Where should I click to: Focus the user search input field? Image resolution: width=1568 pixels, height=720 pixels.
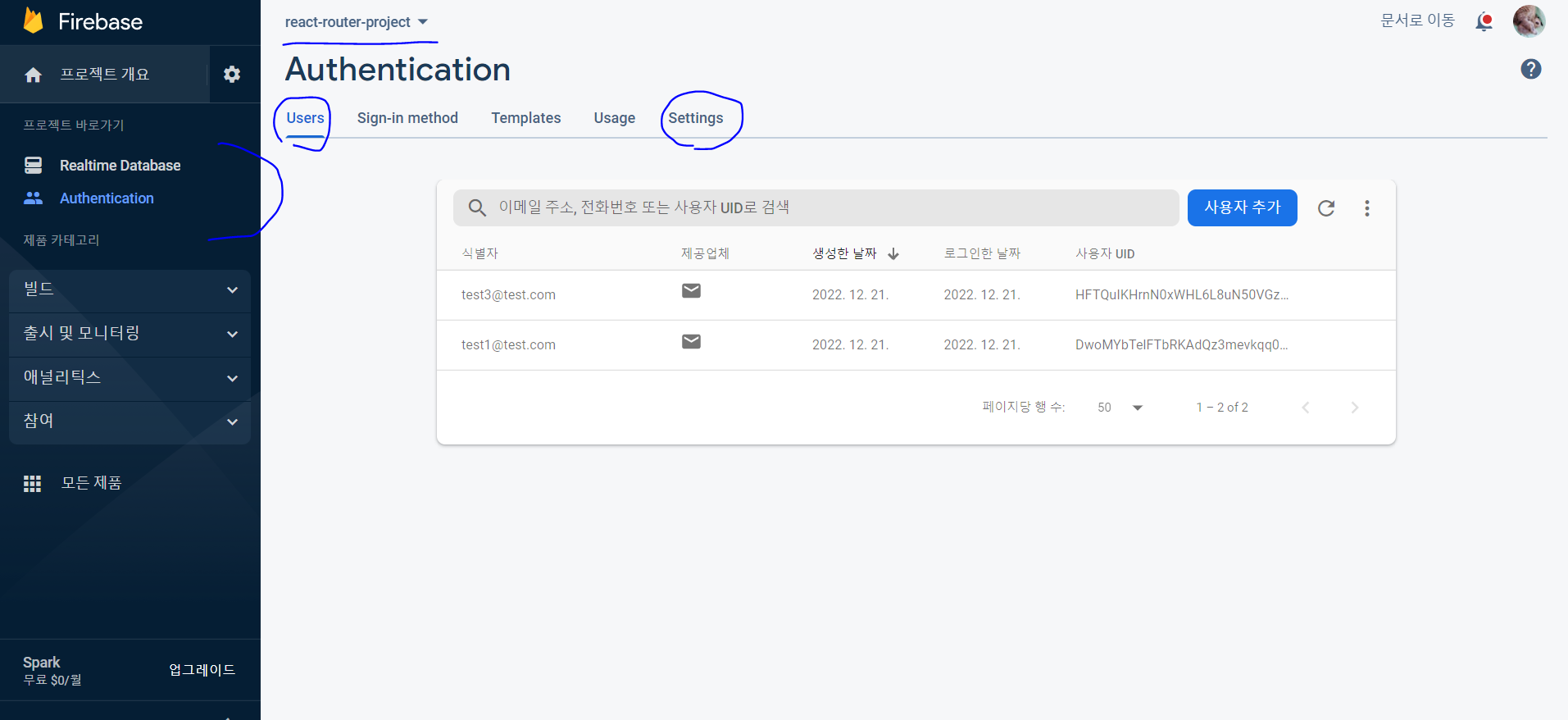click(x=816, y=207)
